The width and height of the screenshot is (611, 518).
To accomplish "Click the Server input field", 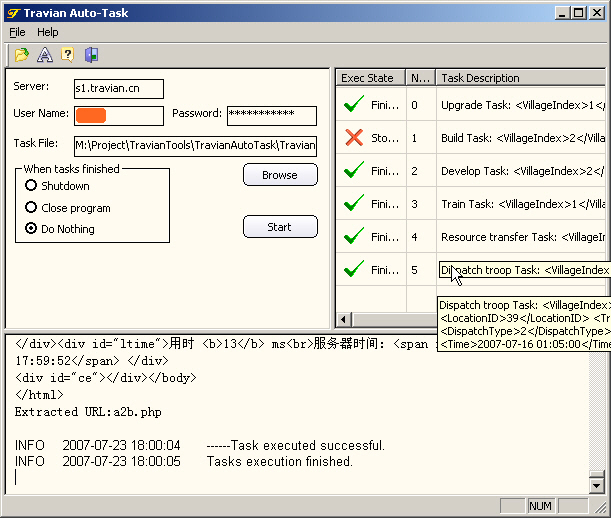I will (119, 89).
